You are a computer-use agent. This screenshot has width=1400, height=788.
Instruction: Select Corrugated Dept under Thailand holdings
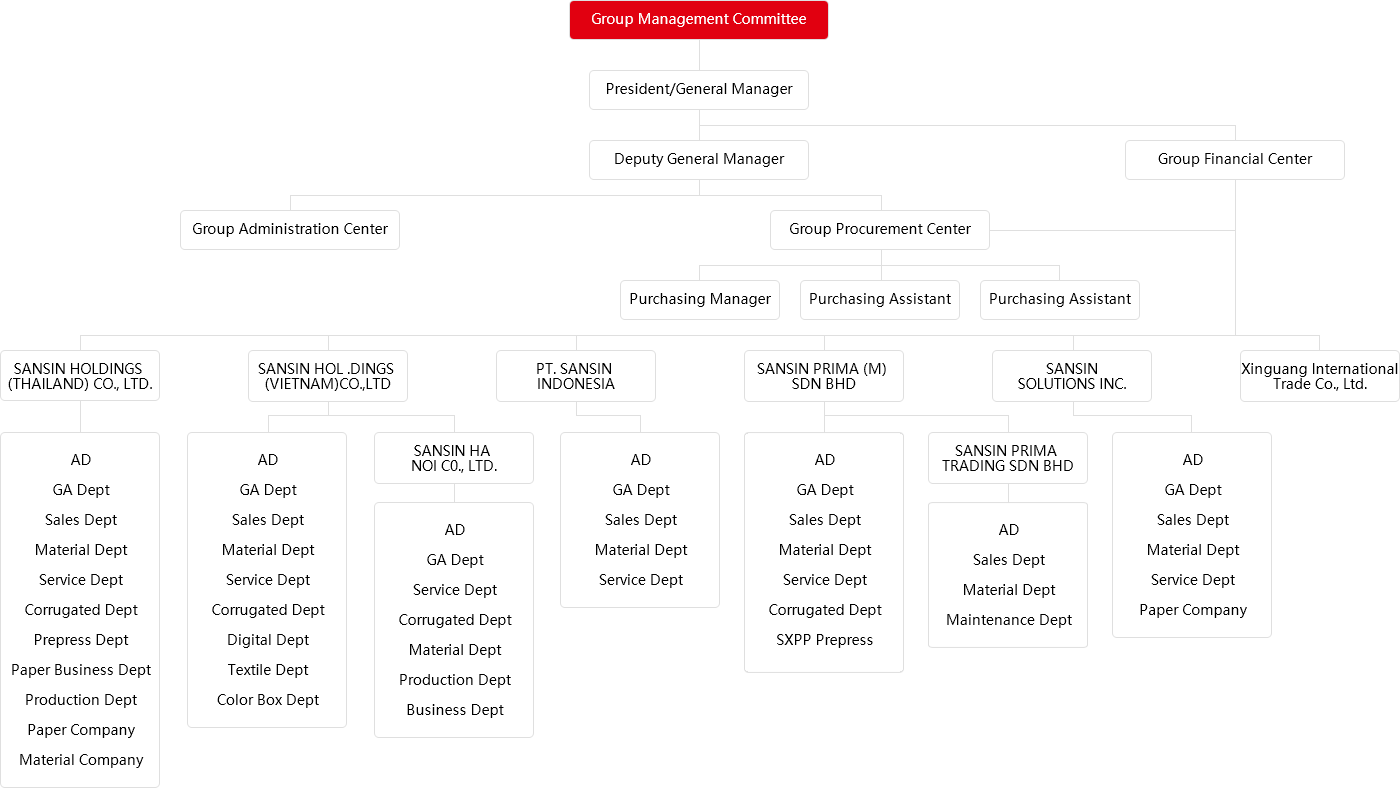coord(81,610)
